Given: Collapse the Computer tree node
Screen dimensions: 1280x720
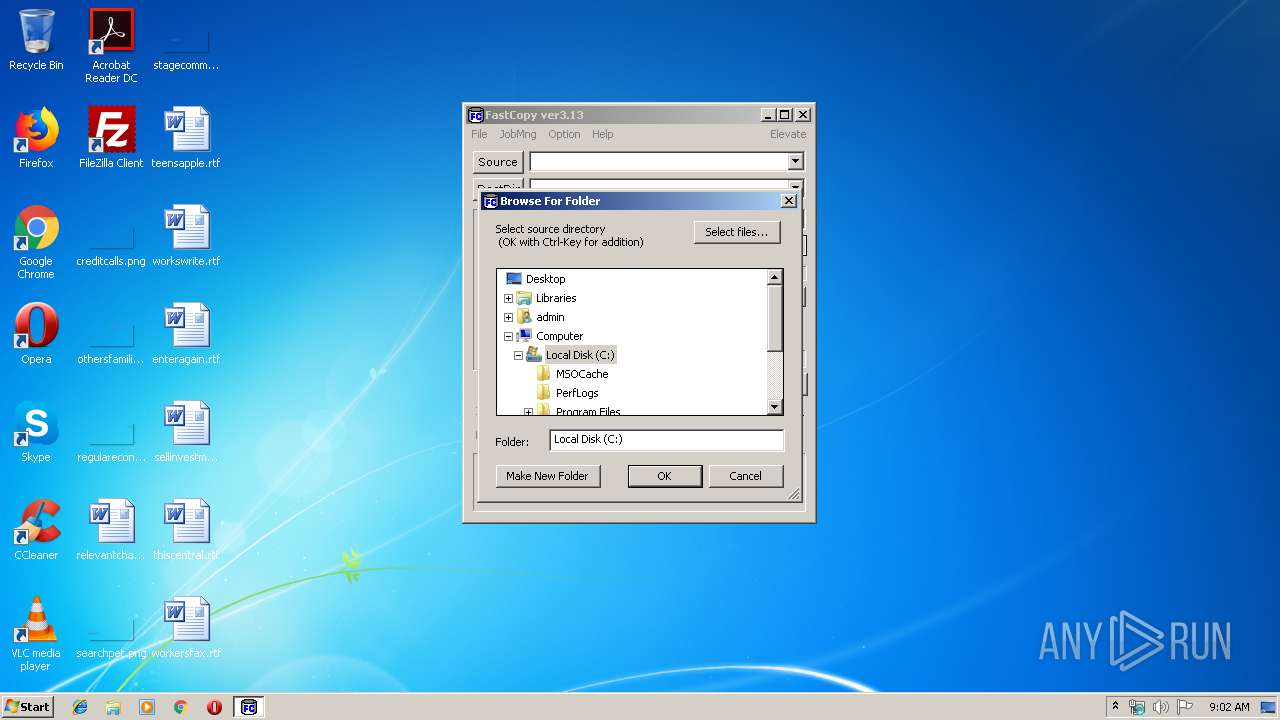Looking at the screenshot, I should click(x=508, y=336).
